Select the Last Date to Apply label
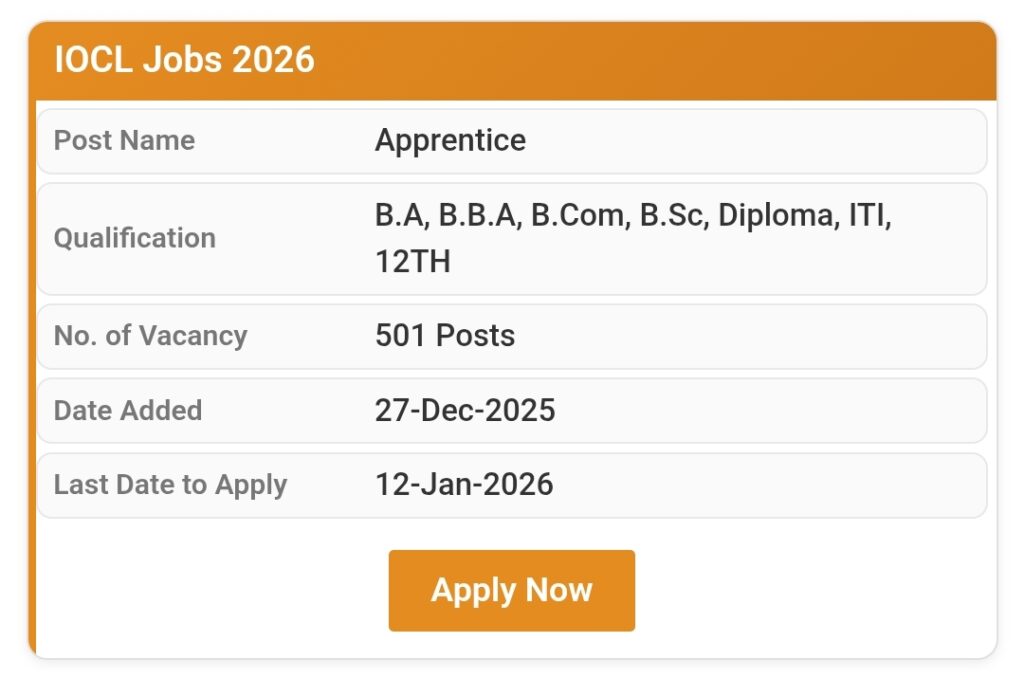Screen dimensions: 1024x678 click(170, 485)
